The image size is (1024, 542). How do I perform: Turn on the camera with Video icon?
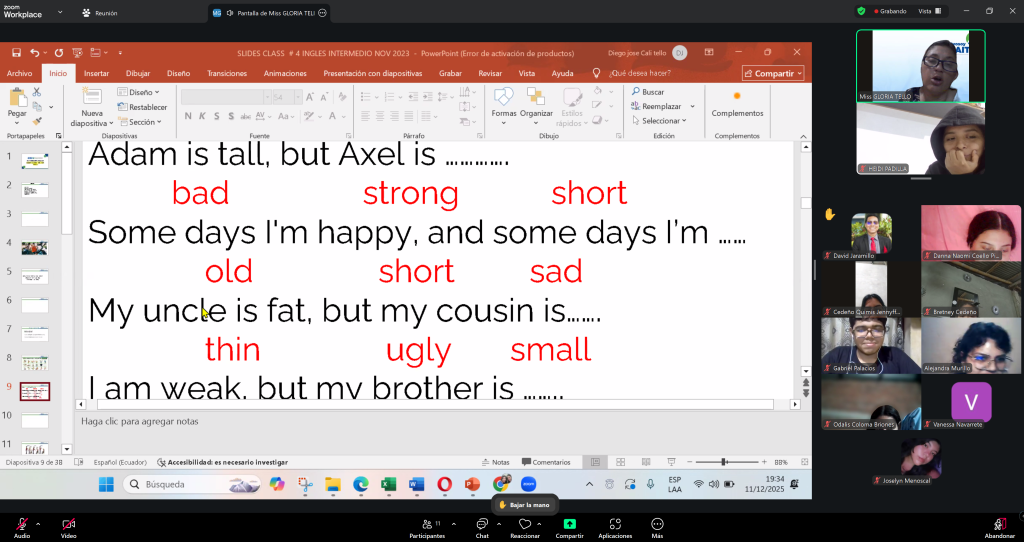click(68, 524)
